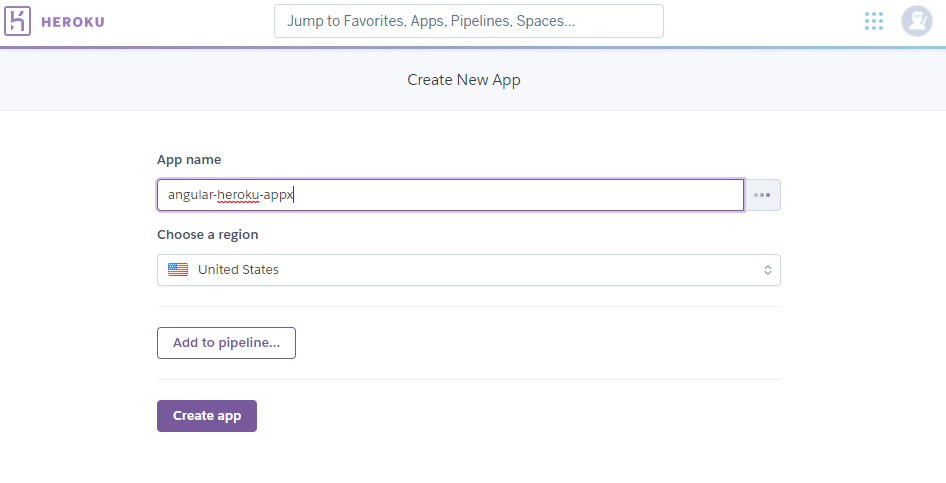Click the Choose a region label

tap(208, 235)
